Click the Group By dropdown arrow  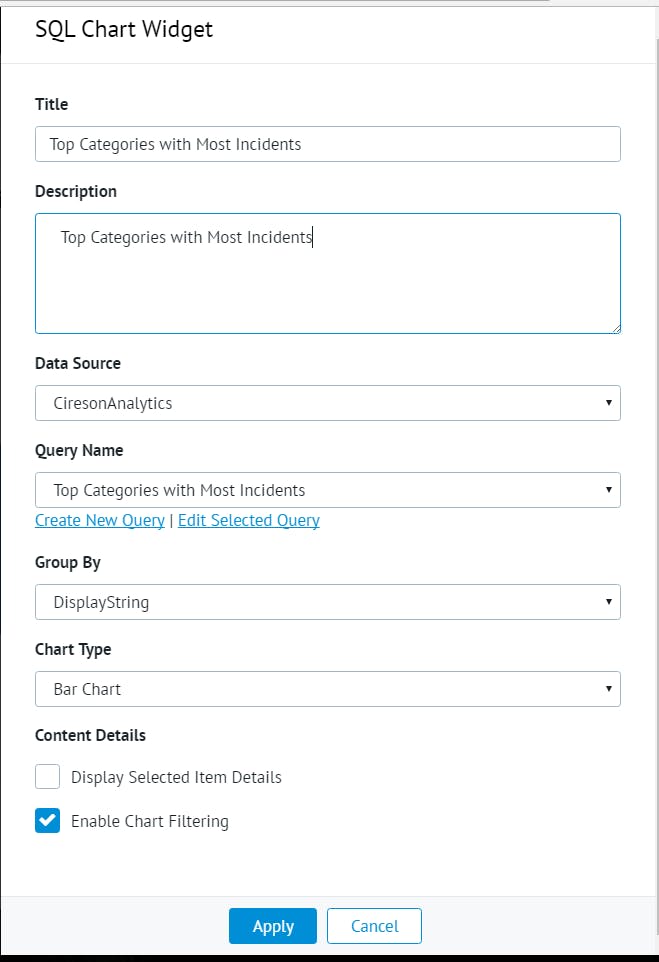(608, 602)
